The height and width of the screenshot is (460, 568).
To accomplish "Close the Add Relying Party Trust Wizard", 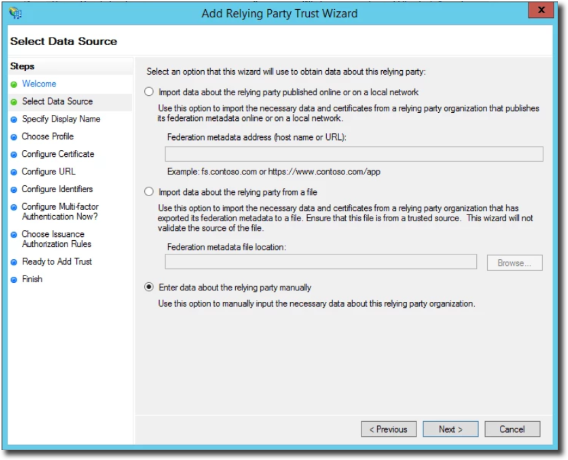I will 541,10.
